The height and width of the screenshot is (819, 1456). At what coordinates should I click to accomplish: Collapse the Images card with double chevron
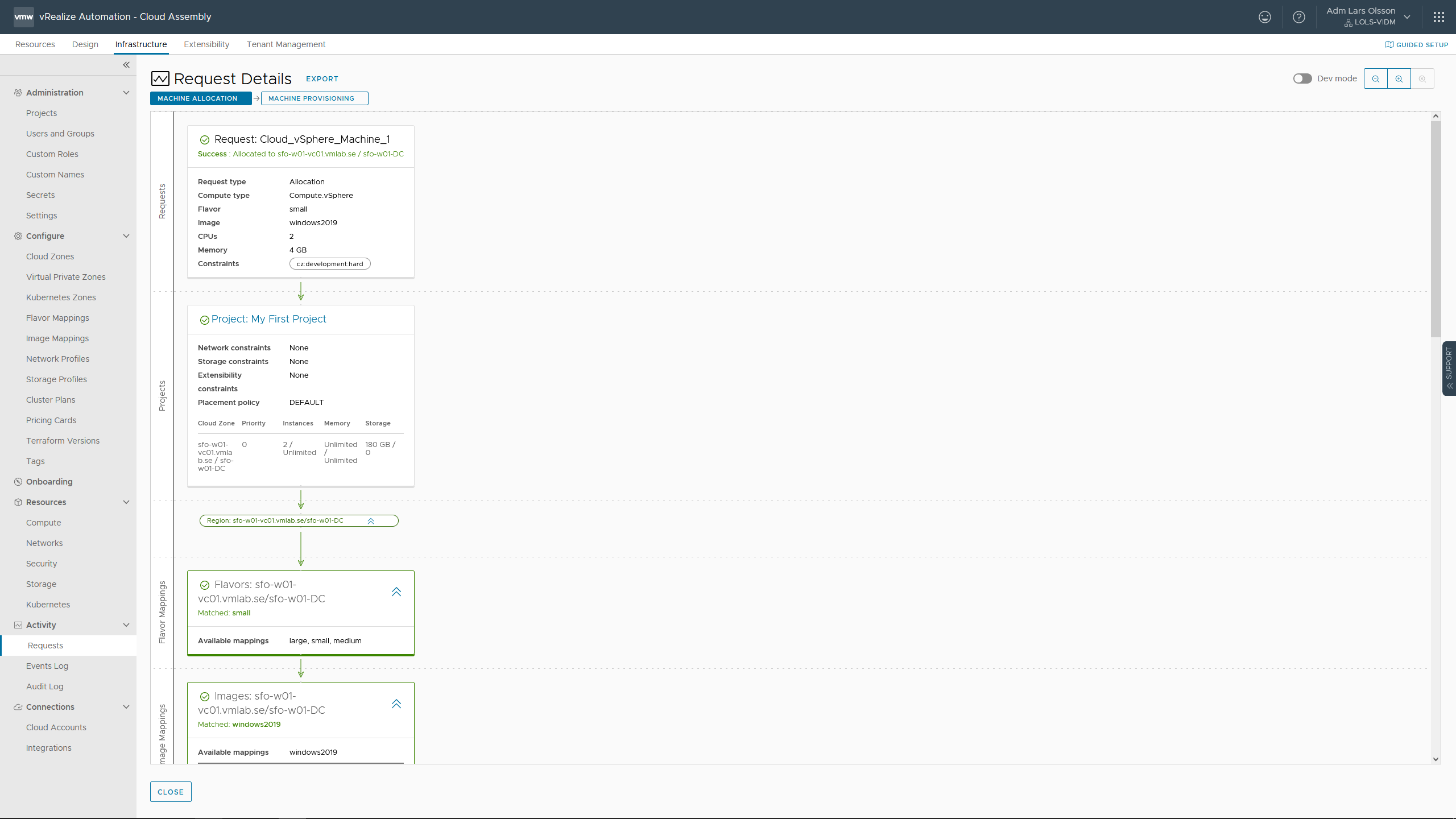[396, 704]
